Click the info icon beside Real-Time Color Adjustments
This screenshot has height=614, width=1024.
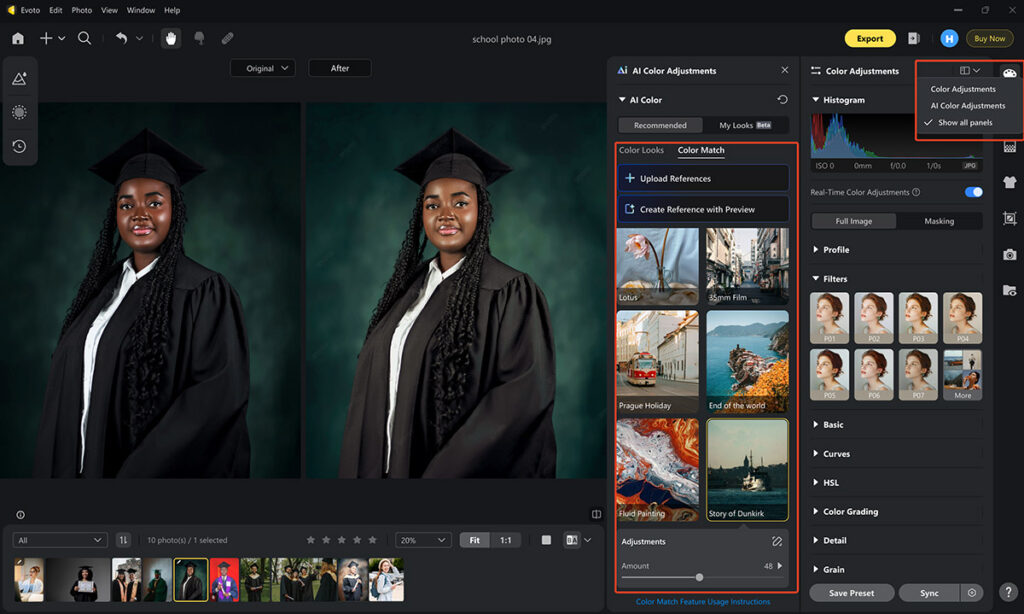coord(916,192)
